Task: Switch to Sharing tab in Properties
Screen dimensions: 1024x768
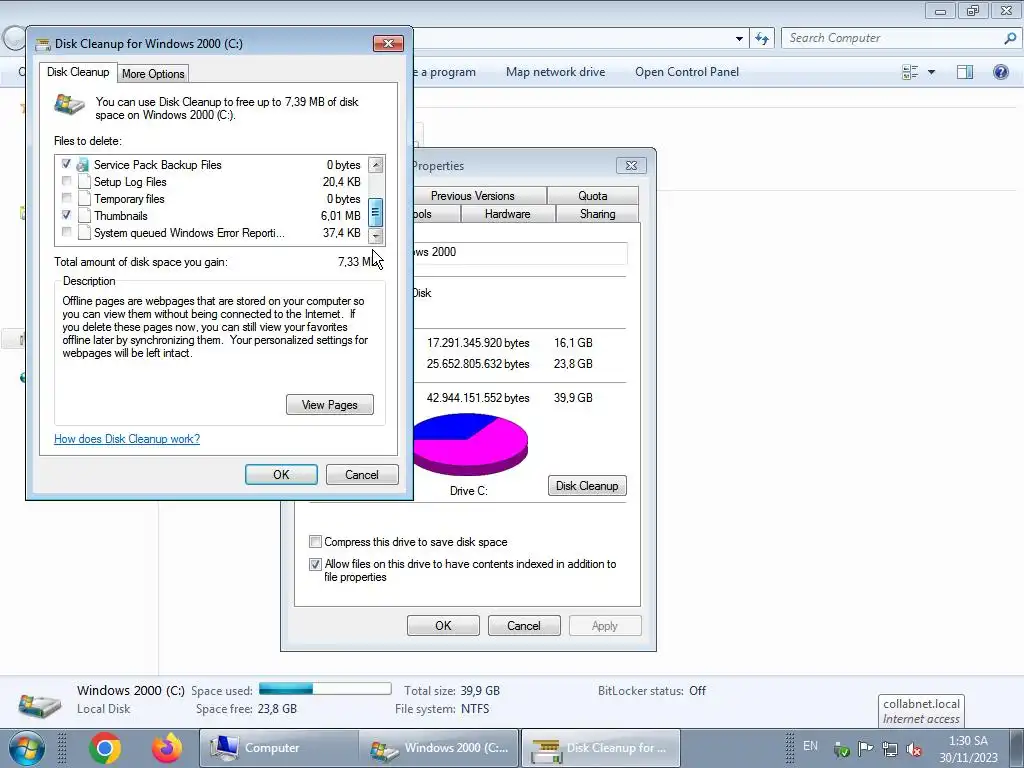Action: tap(598, 214)
